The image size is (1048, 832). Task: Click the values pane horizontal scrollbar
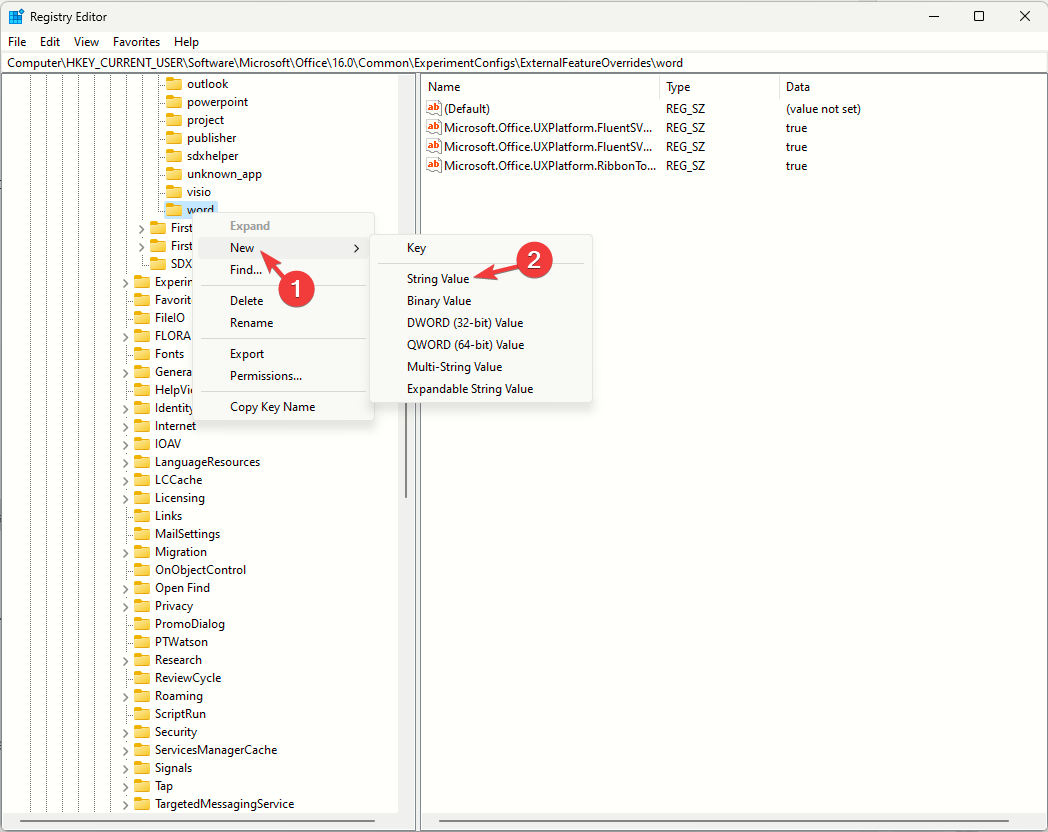(x=724, y=821)
